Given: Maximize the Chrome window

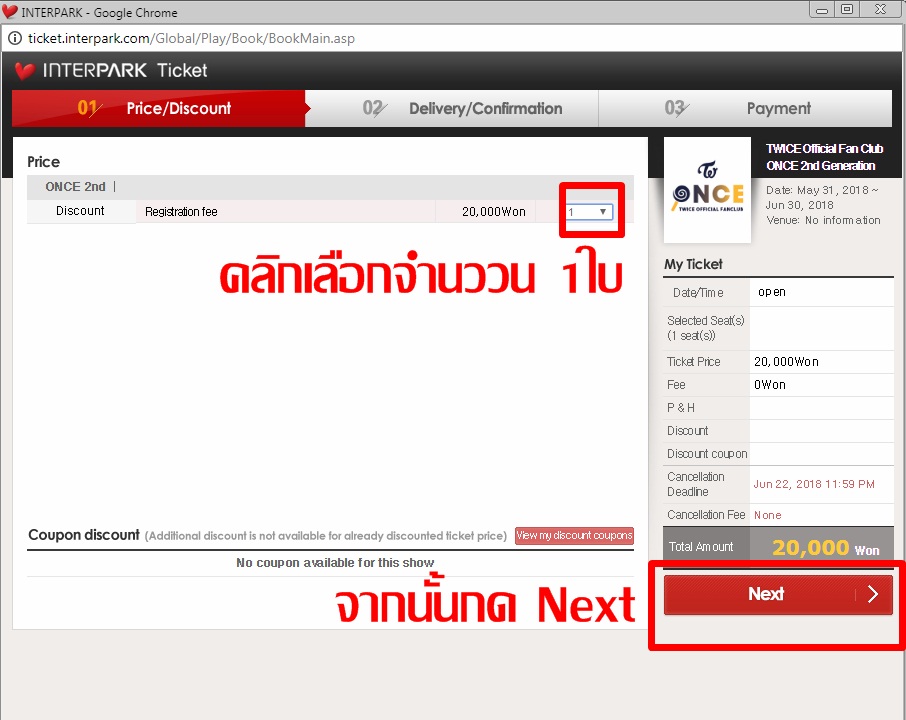Looking at the screenshot, I should [x=847, y=10].
